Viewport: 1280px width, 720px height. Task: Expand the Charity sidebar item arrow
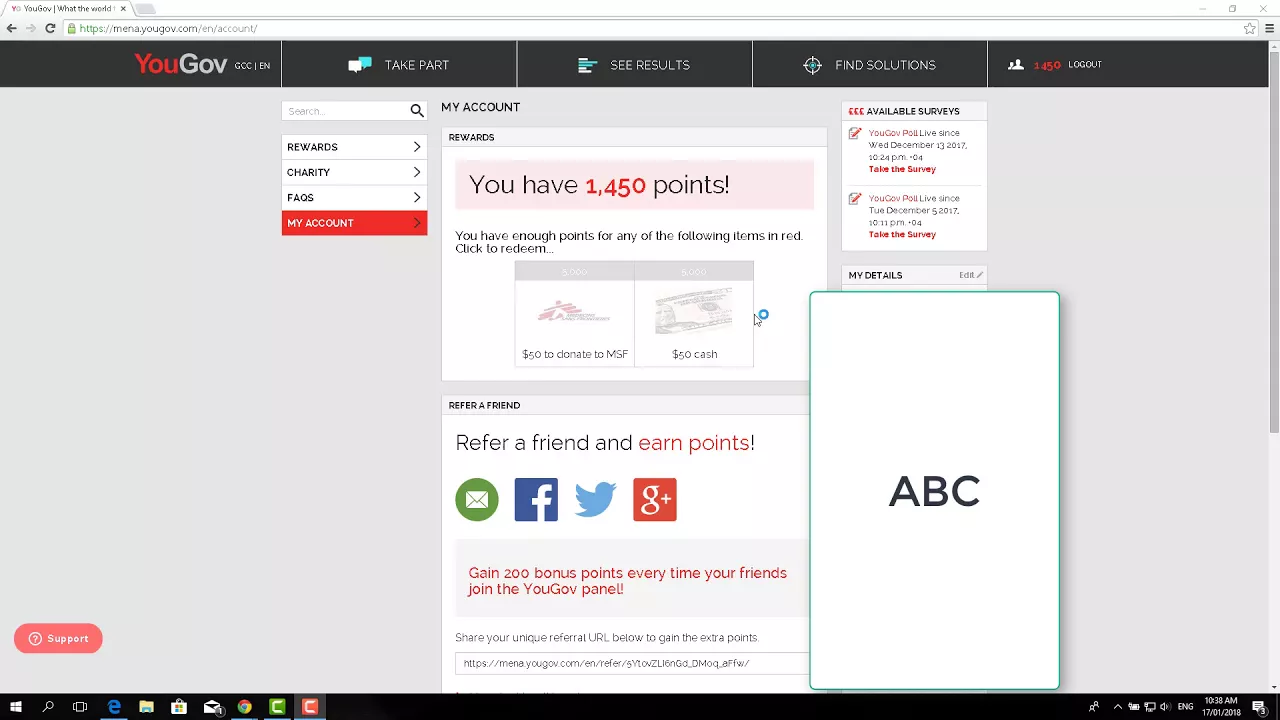(417, 172)
